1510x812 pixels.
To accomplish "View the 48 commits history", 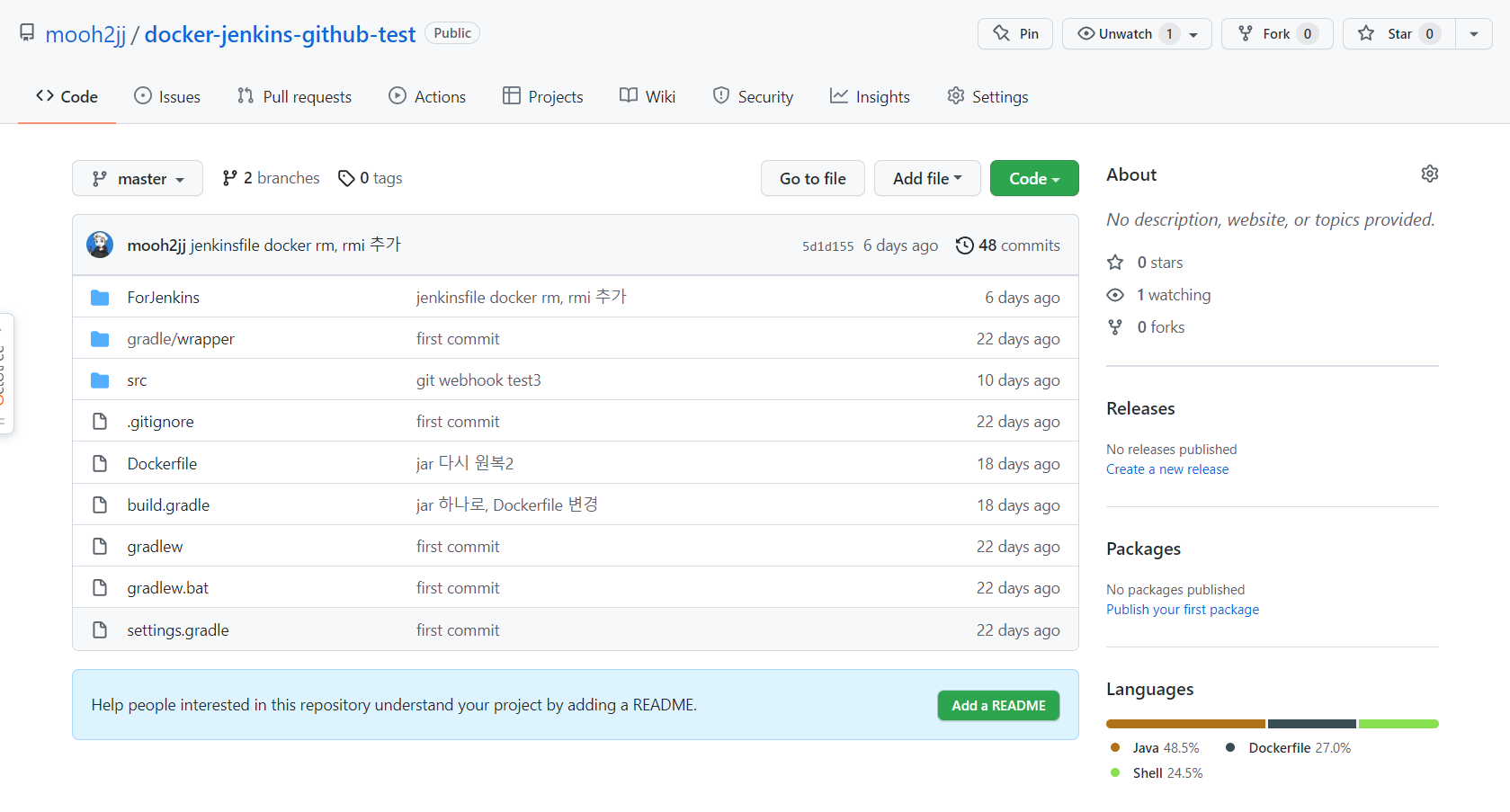I will 1008,245.
